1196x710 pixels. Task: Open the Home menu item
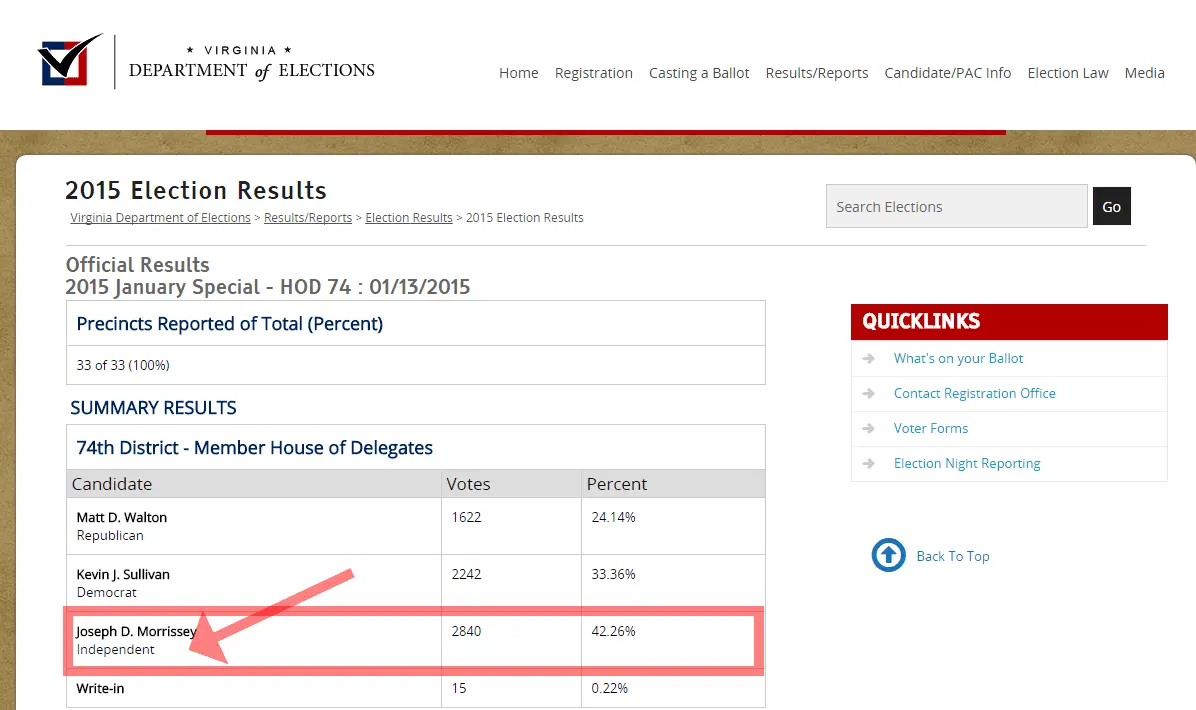pos(518,73)
